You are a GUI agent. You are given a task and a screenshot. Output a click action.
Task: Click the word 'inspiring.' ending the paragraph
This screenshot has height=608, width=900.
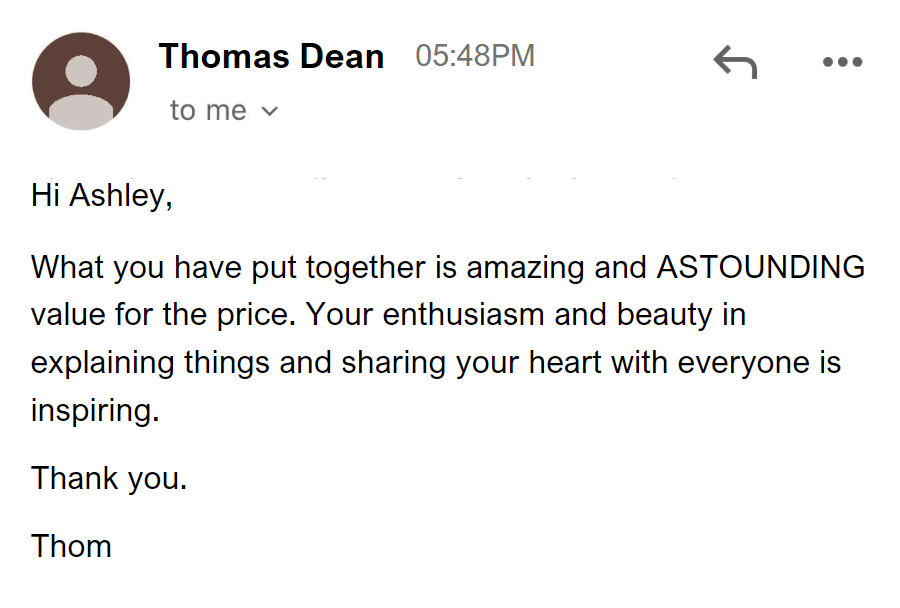pyautogui.click(x=95, y=409)
